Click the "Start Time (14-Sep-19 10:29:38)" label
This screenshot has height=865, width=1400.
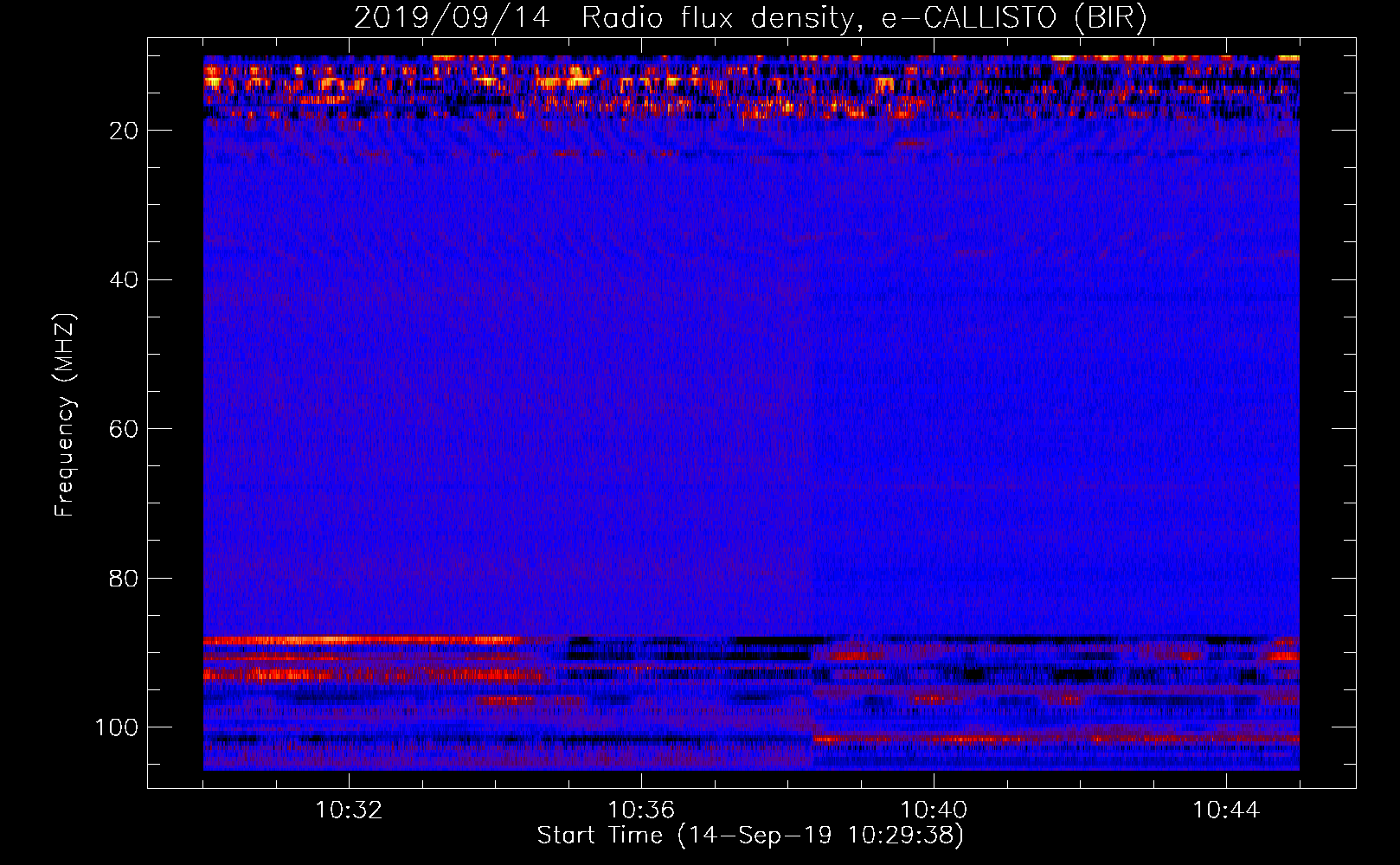pyautogui.click(x=750, y=836)
